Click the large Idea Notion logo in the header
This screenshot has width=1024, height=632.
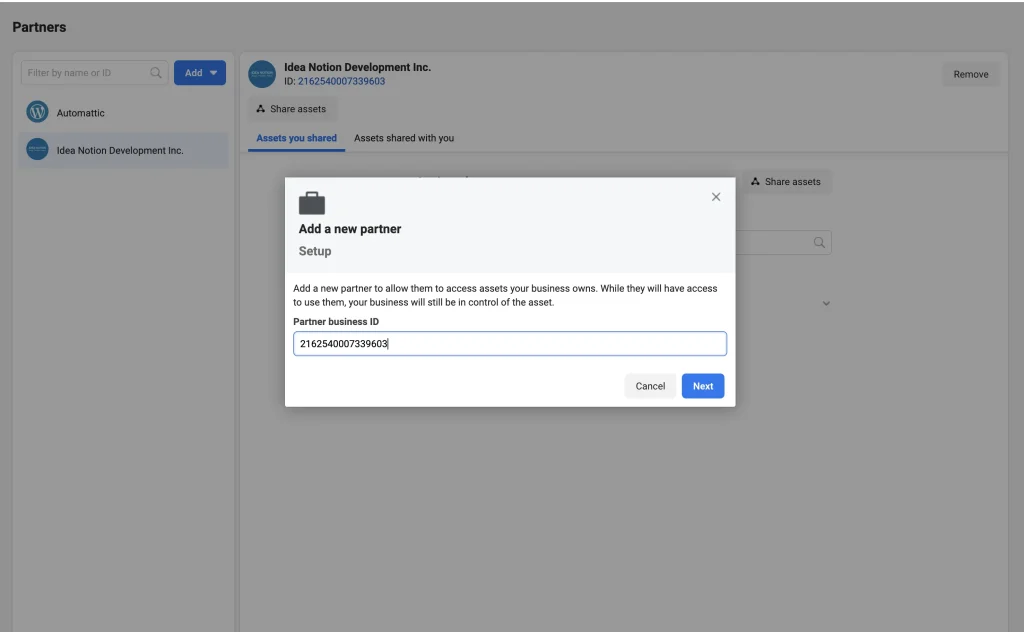[x=262, y=74]
